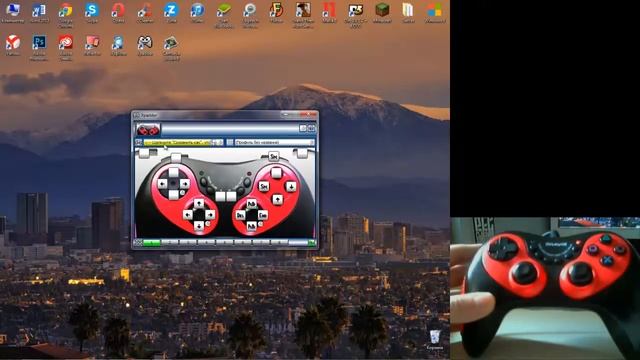Click the right center controller button box

point(231,196)
